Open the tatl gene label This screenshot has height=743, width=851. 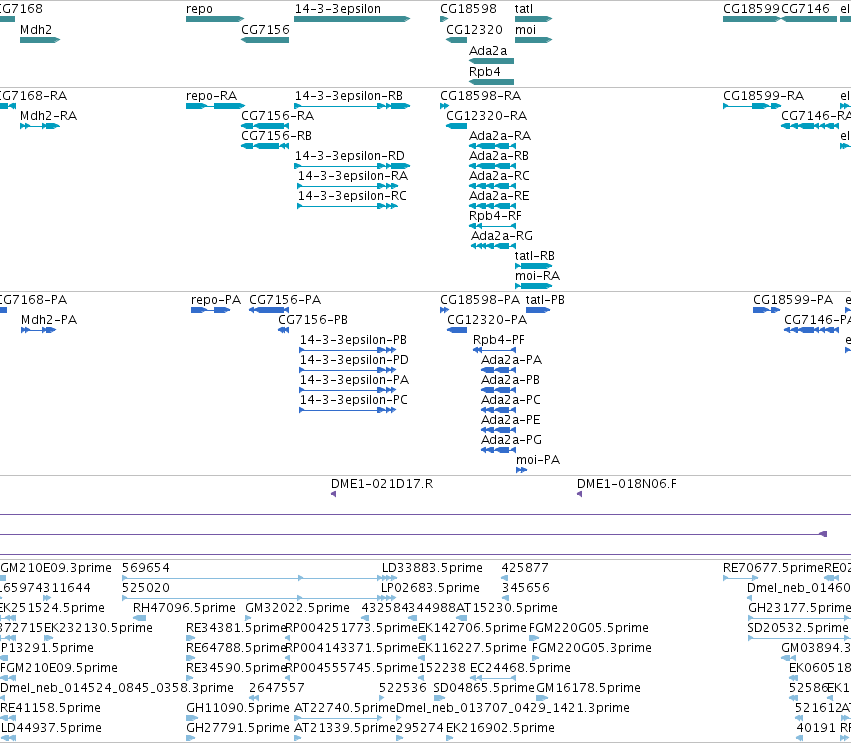click(x=524, y=9)
